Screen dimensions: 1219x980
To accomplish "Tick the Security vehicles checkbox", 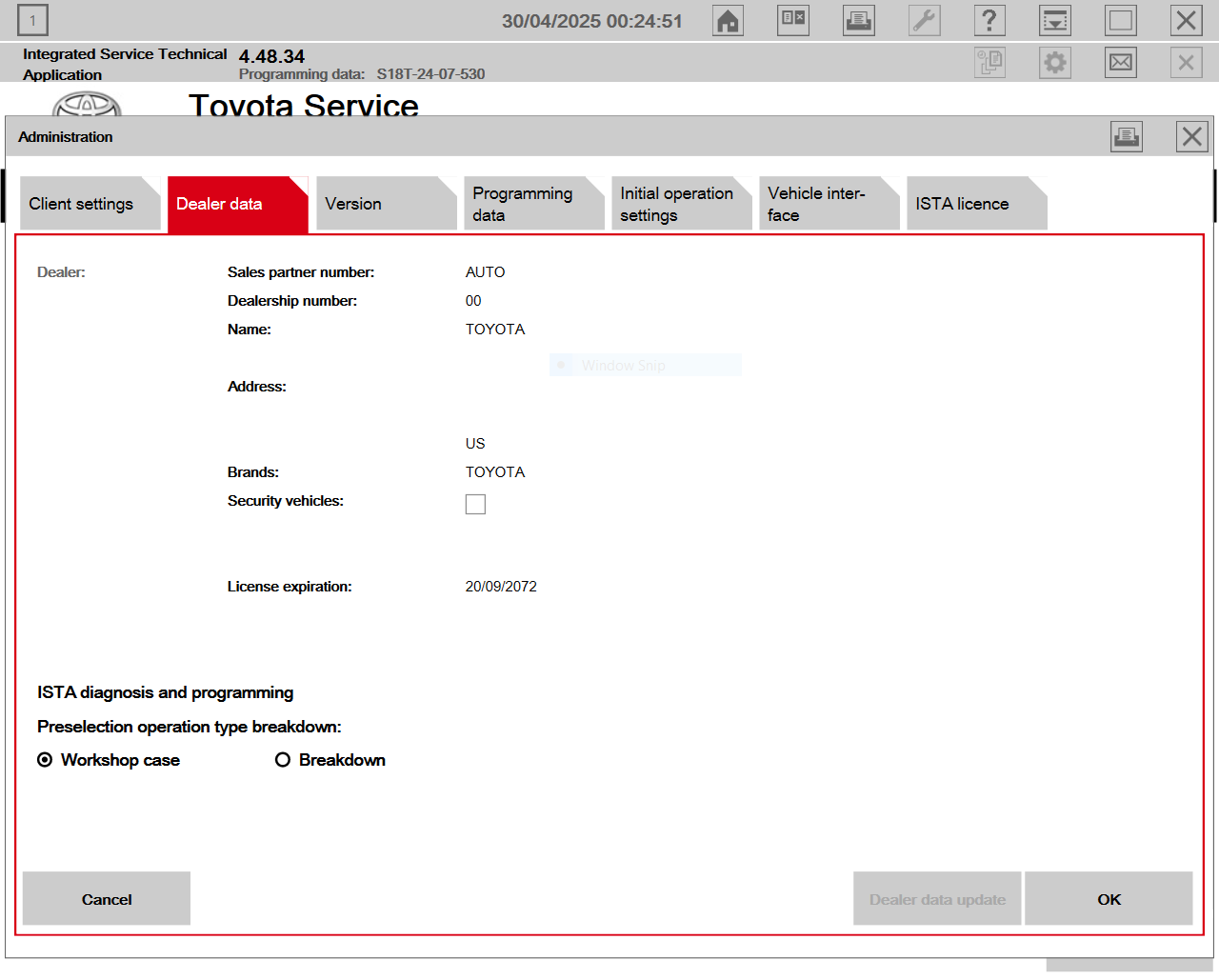I will click(x=475, y=504).
